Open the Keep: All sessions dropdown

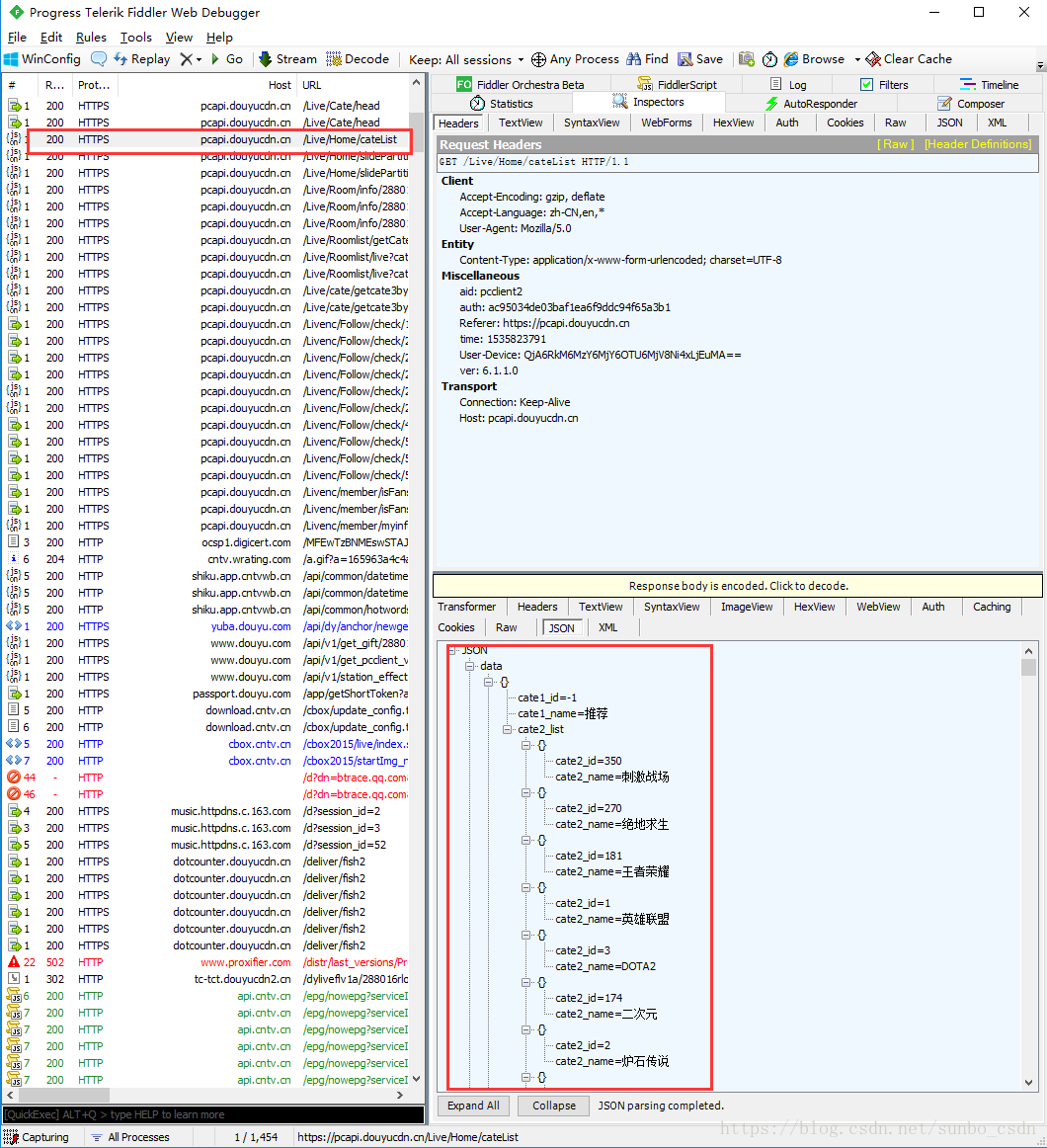466,60
